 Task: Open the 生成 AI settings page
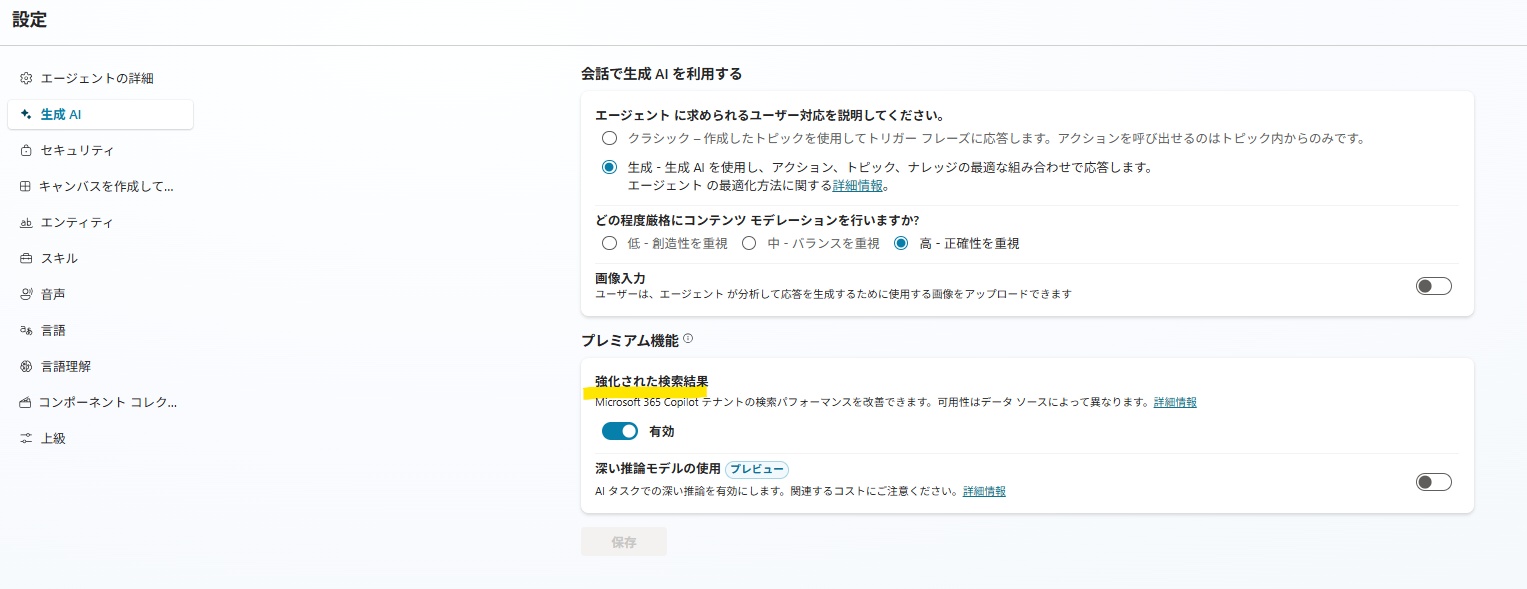tap(100, 114)
